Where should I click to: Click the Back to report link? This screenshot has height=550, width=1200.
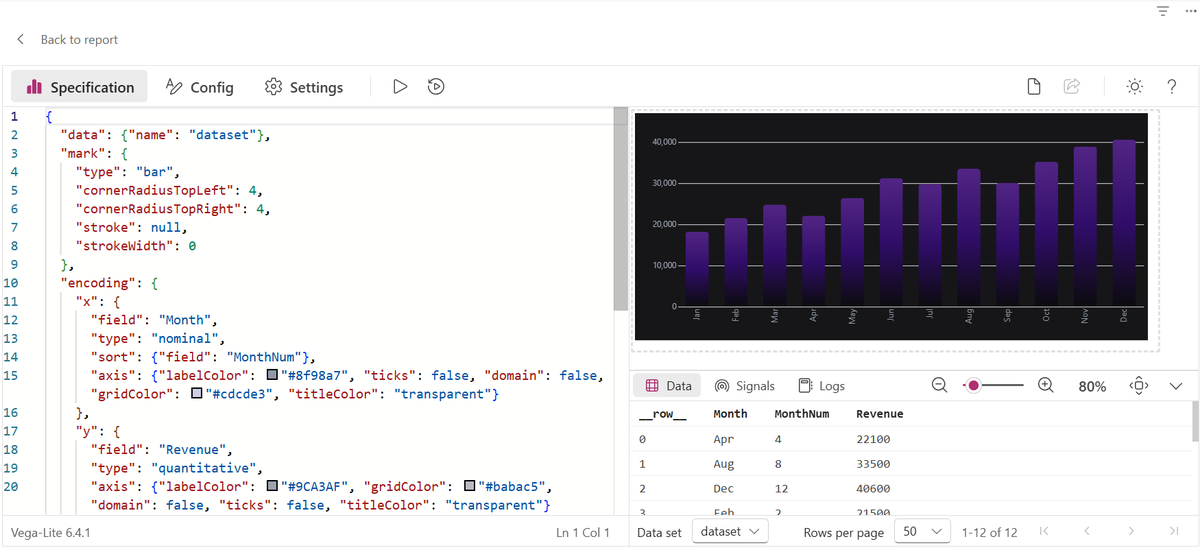coord(79,40)
